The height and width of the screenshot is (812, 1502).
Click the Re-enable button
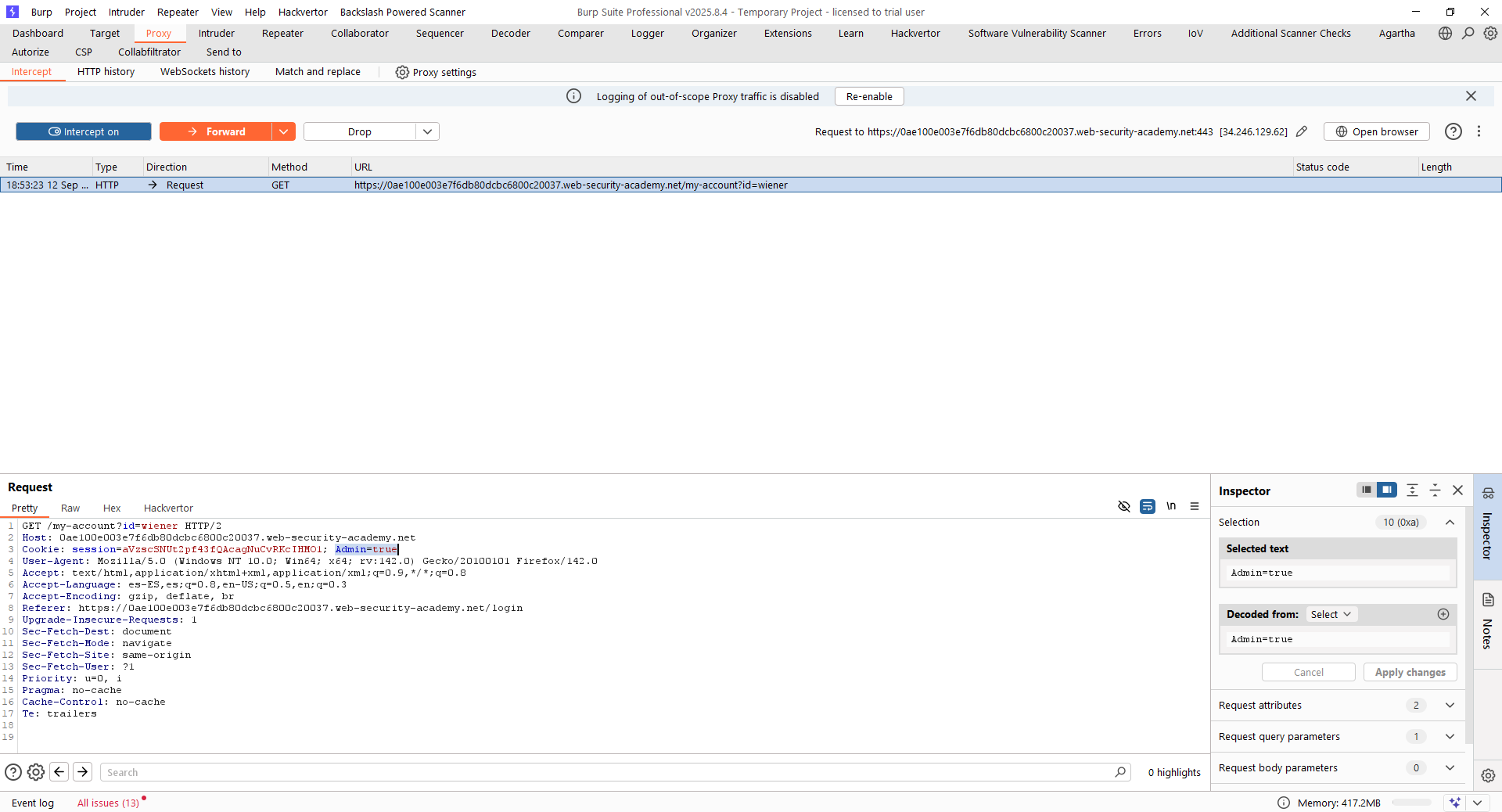coord(869,96)
